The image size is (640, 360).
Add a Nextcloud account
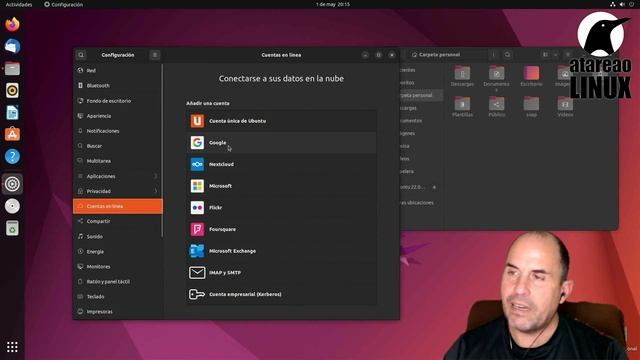281,164
